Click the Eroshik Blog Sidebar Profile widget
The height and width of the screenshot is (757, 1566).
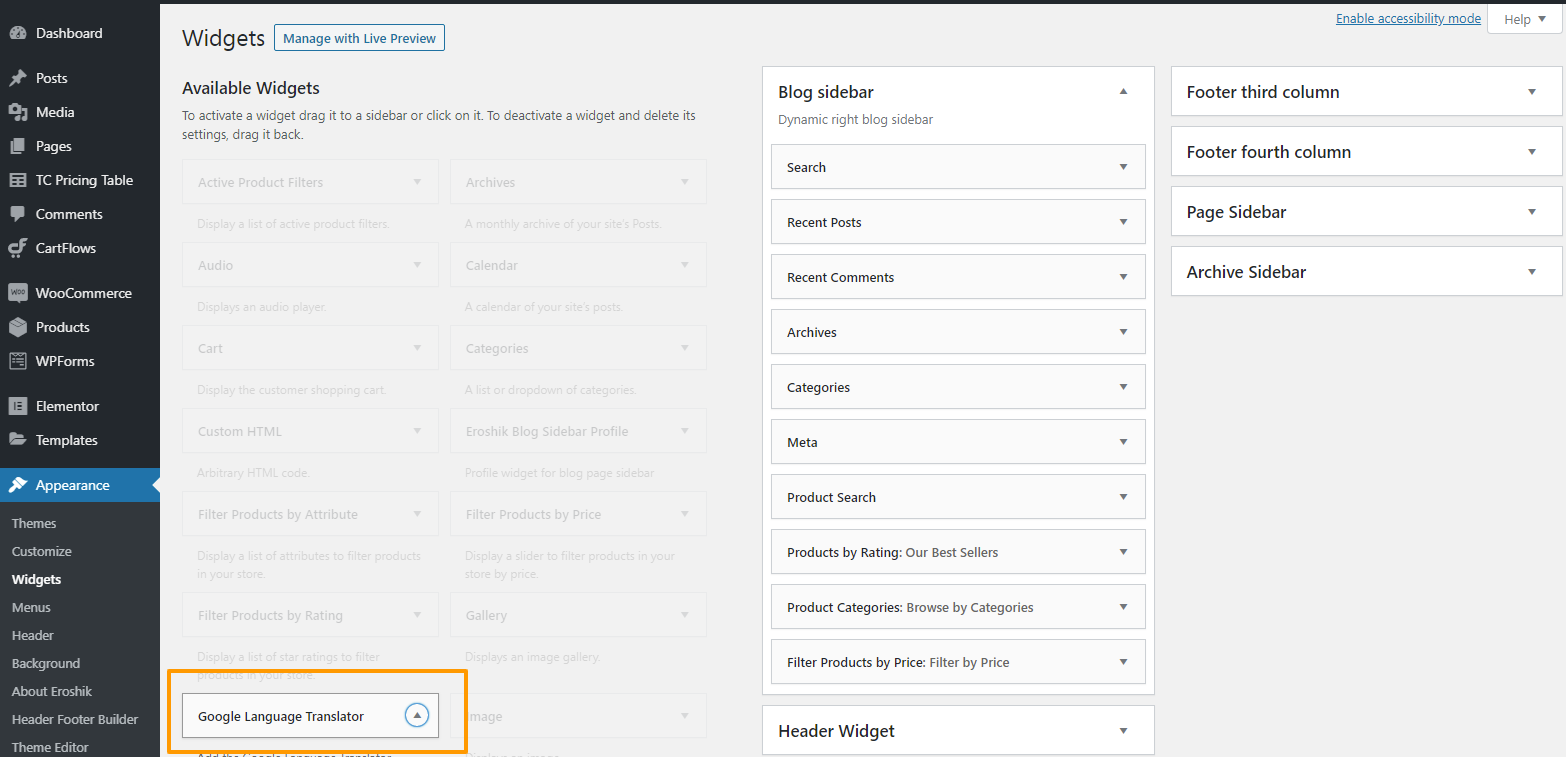pyautogui.click(x=578, y=431)
